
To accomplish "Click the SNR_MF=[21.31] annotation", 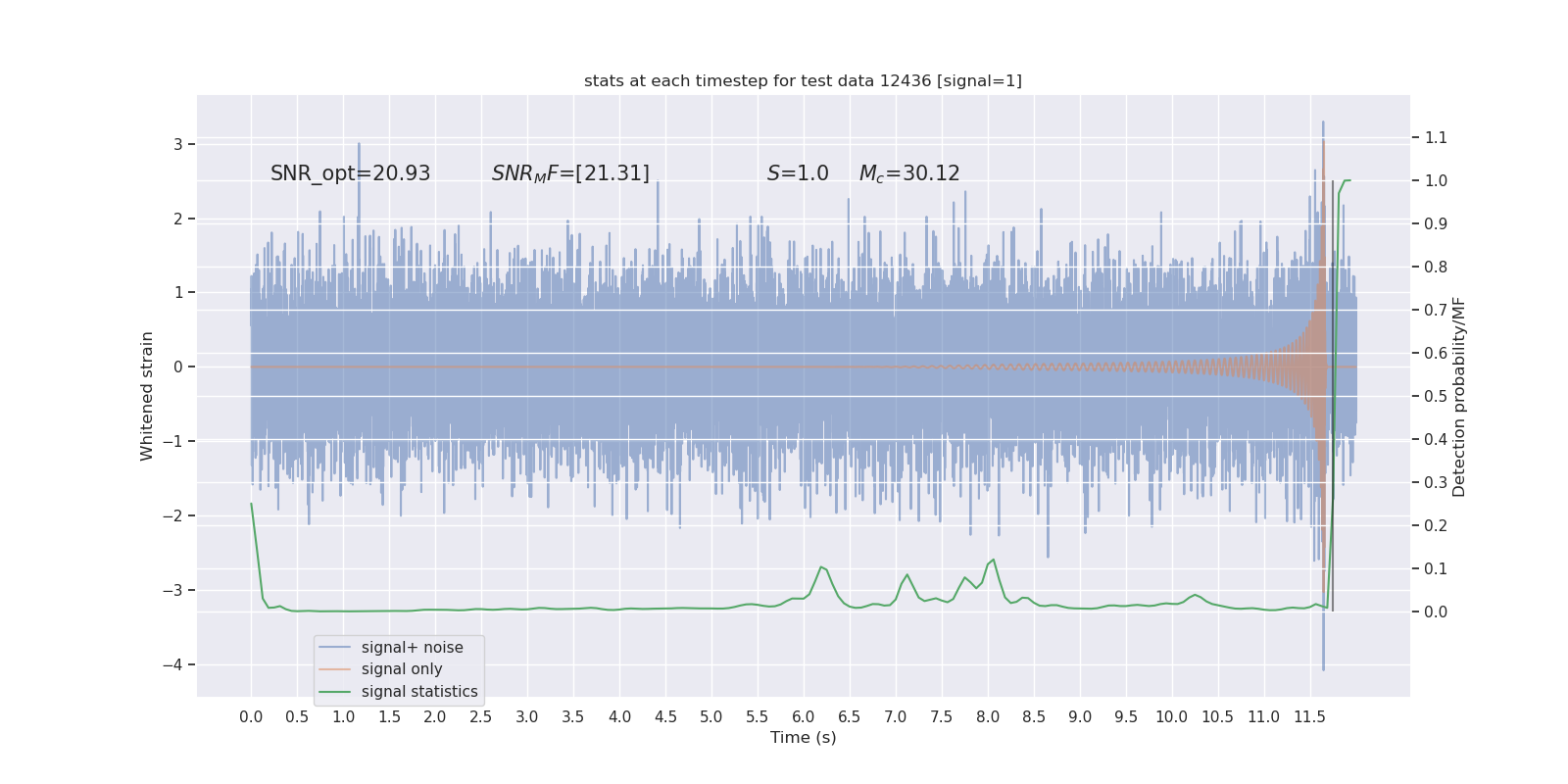I will 570,173.
